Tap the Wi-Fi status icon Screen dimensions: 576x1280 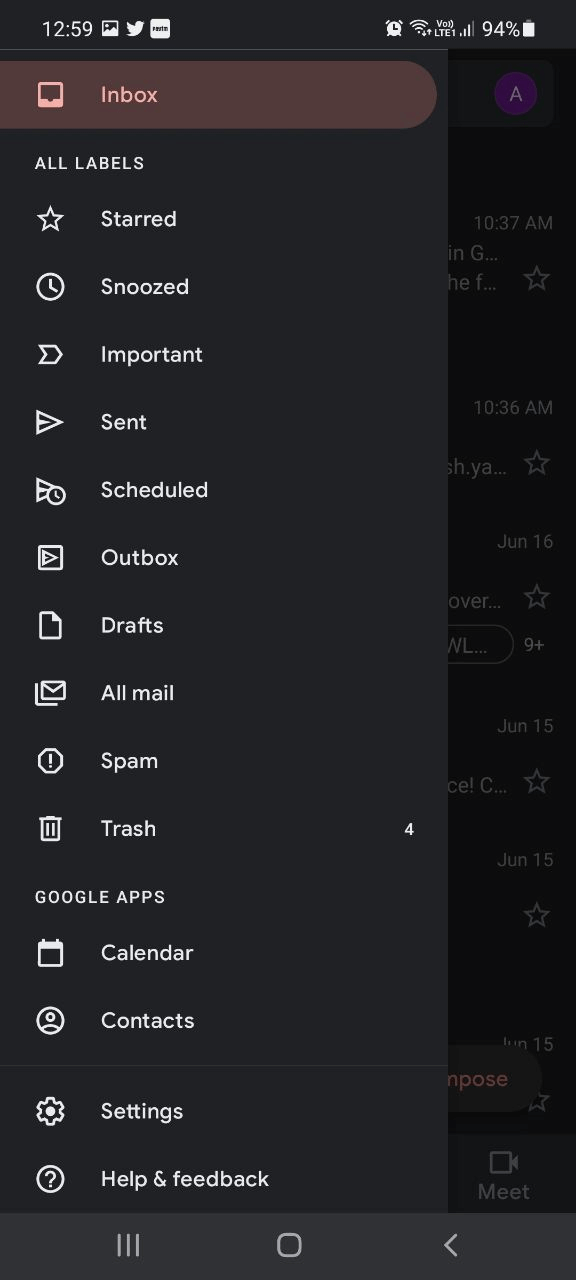[420, 28]
